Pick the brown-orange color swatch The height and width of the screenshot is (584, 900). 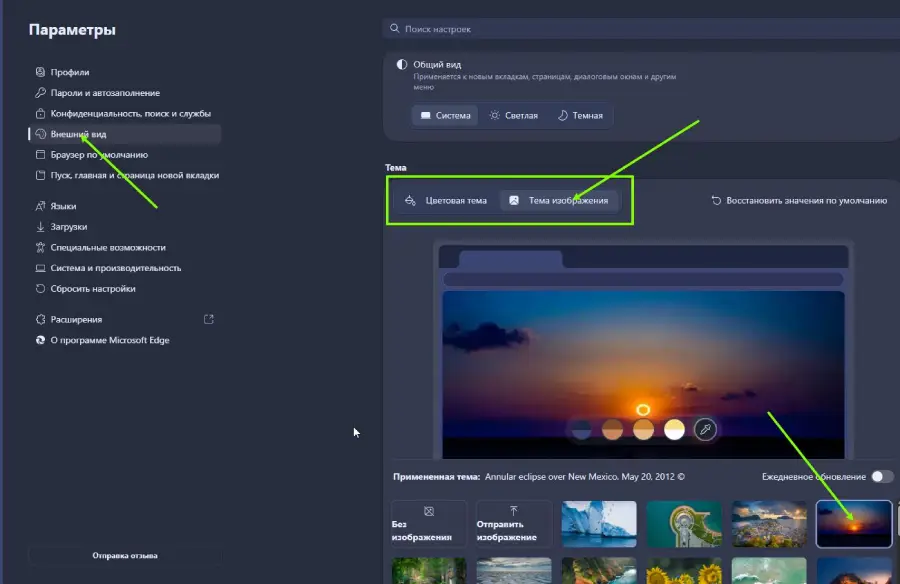pyautogui.click(x=612, y=429)
